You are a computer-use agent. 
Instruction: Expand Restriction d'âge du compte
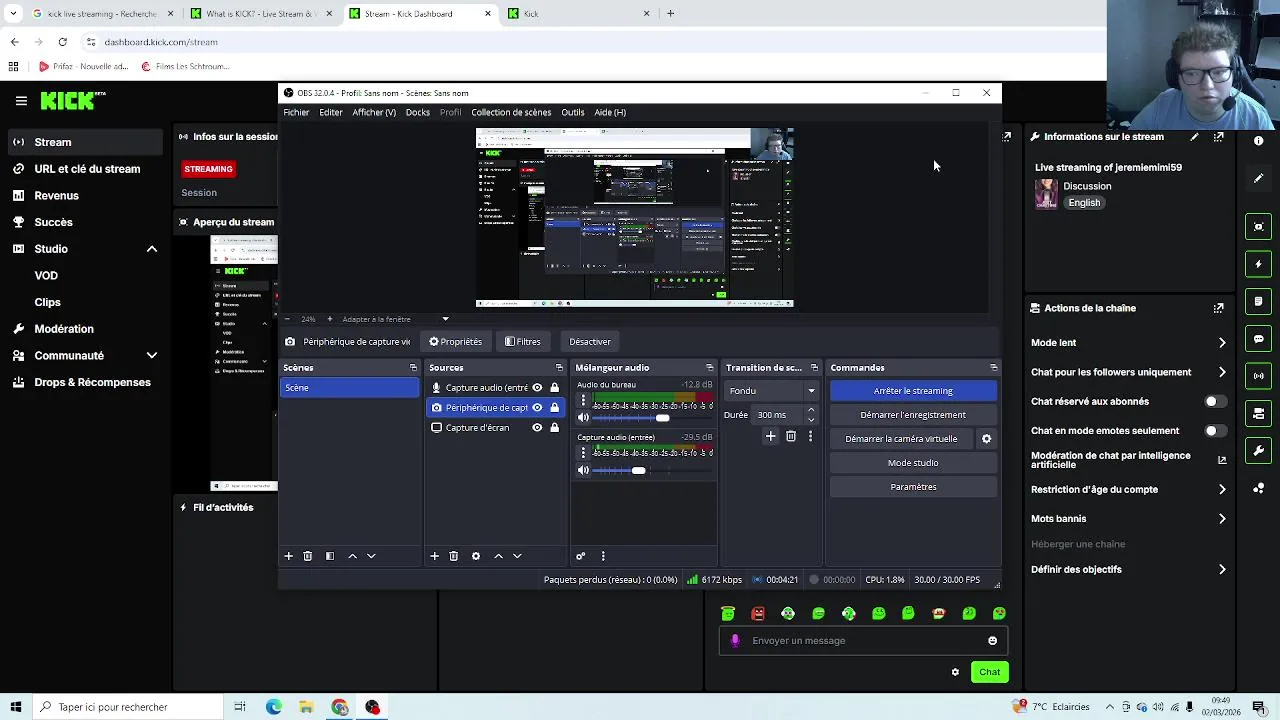point(1222,490)
